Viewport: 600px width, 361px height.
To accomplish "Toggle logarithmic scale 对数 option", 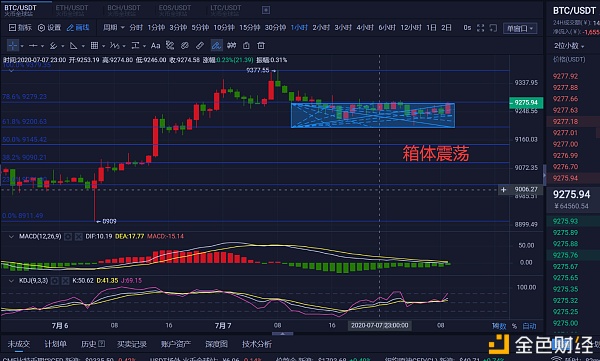I will pyautogui.click(x=499, y=326).
